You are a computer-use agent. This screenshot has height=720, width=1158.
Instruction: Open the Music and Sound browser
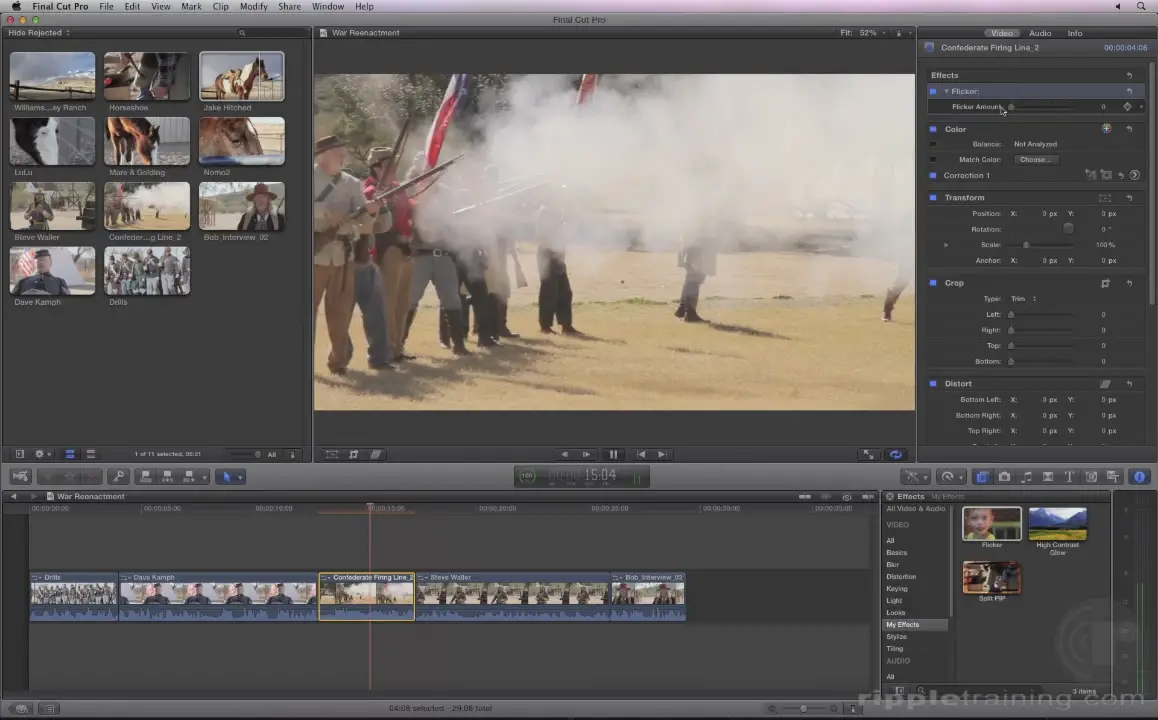click(1026, 477)
